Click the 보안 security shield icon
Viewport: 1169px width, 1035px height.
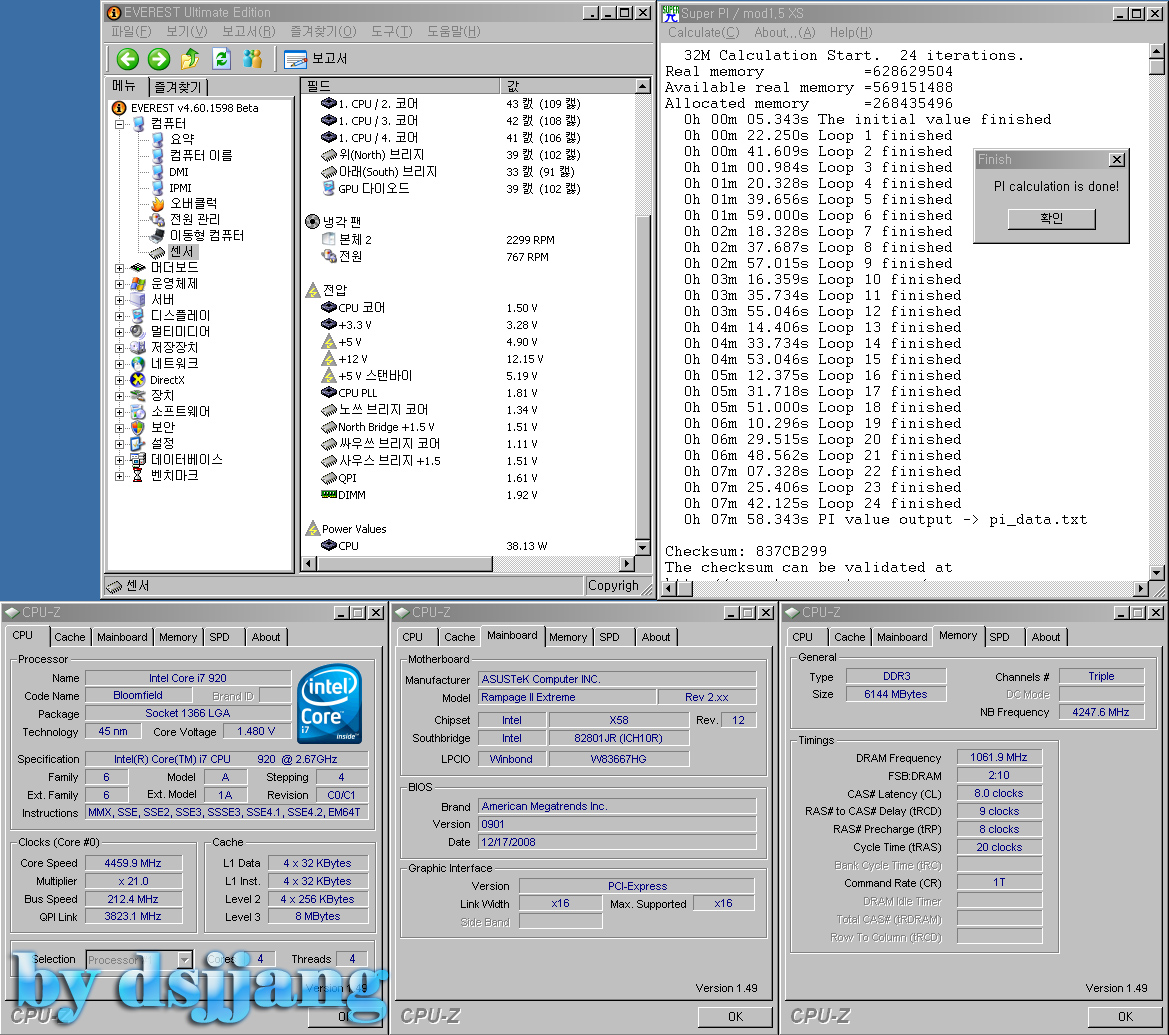tap(137, 427)
